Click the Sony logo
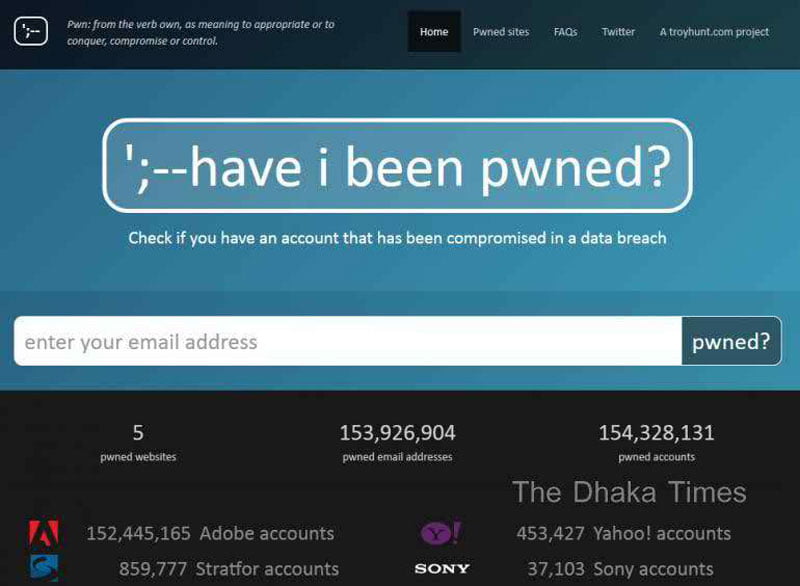Screen dimensions: 800x586 click(x=442, y=569)
